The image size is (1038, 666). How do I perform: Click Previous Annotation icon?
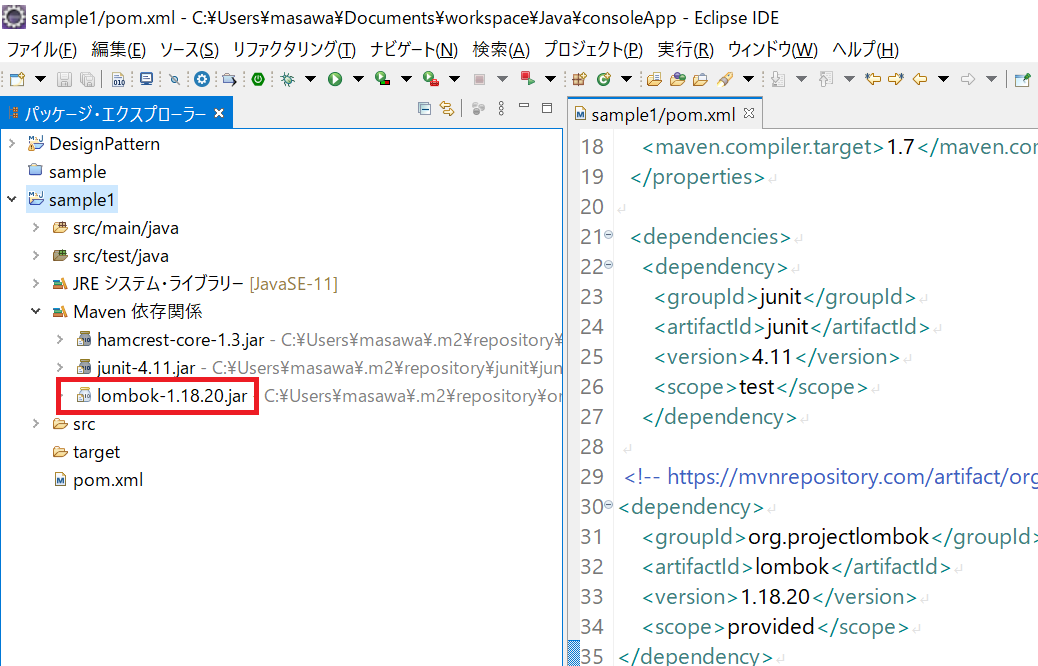tap(826, 79)
